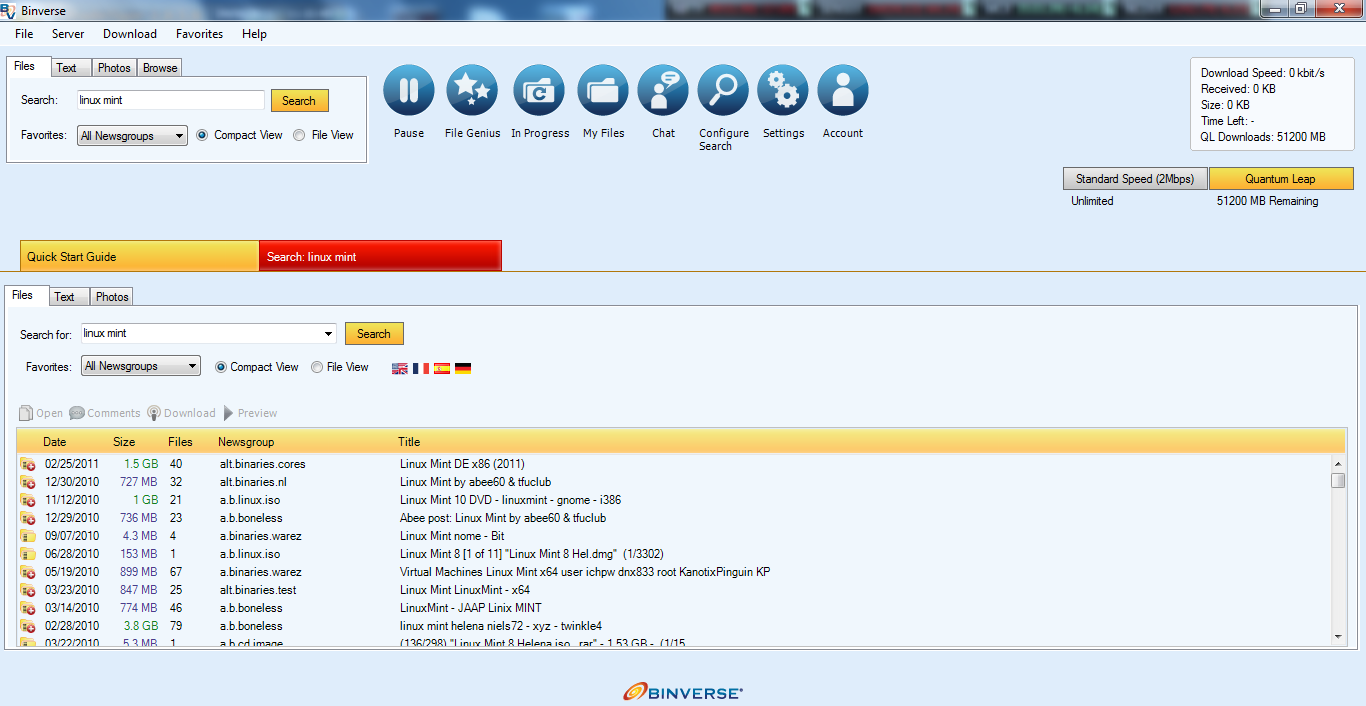Select File View radio in top search panel

click(x=299, y=135)
